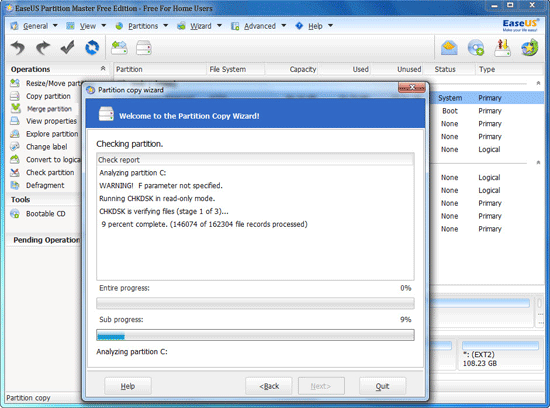Select Merge partition operation
The image size is (550, 408).
click(x=49, y=109)
